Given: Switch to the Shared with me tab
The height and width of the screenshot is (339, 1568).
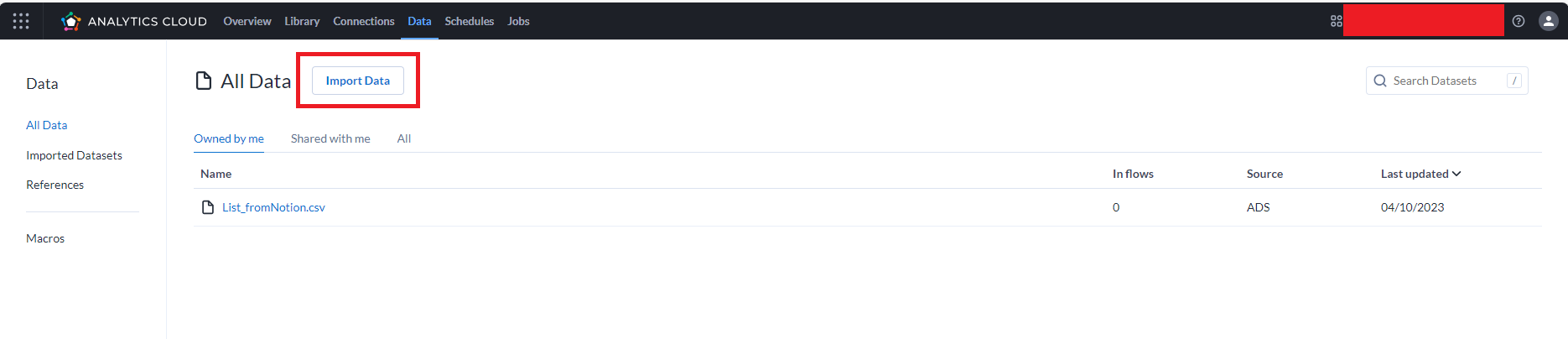Looking at the screenshot, I should pos(330,138).
